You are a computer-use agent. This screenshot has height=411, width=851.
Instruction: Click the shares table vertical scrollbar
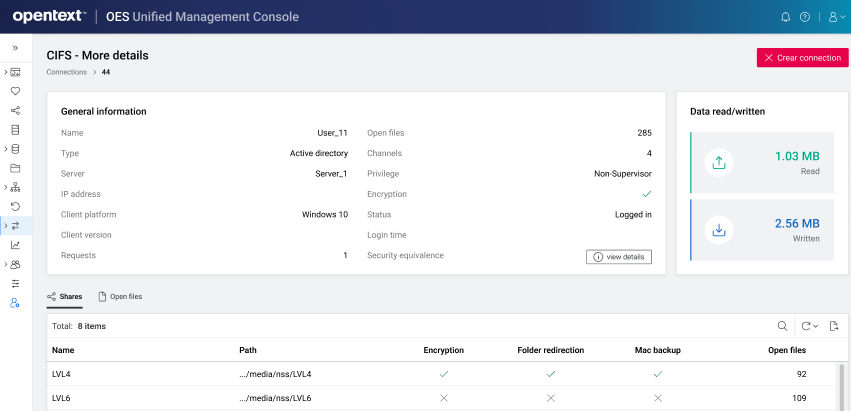tap(843, 386)
